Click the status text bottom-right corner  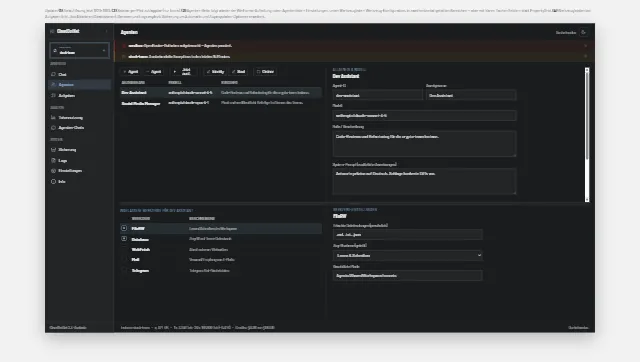tap(578, 327)
